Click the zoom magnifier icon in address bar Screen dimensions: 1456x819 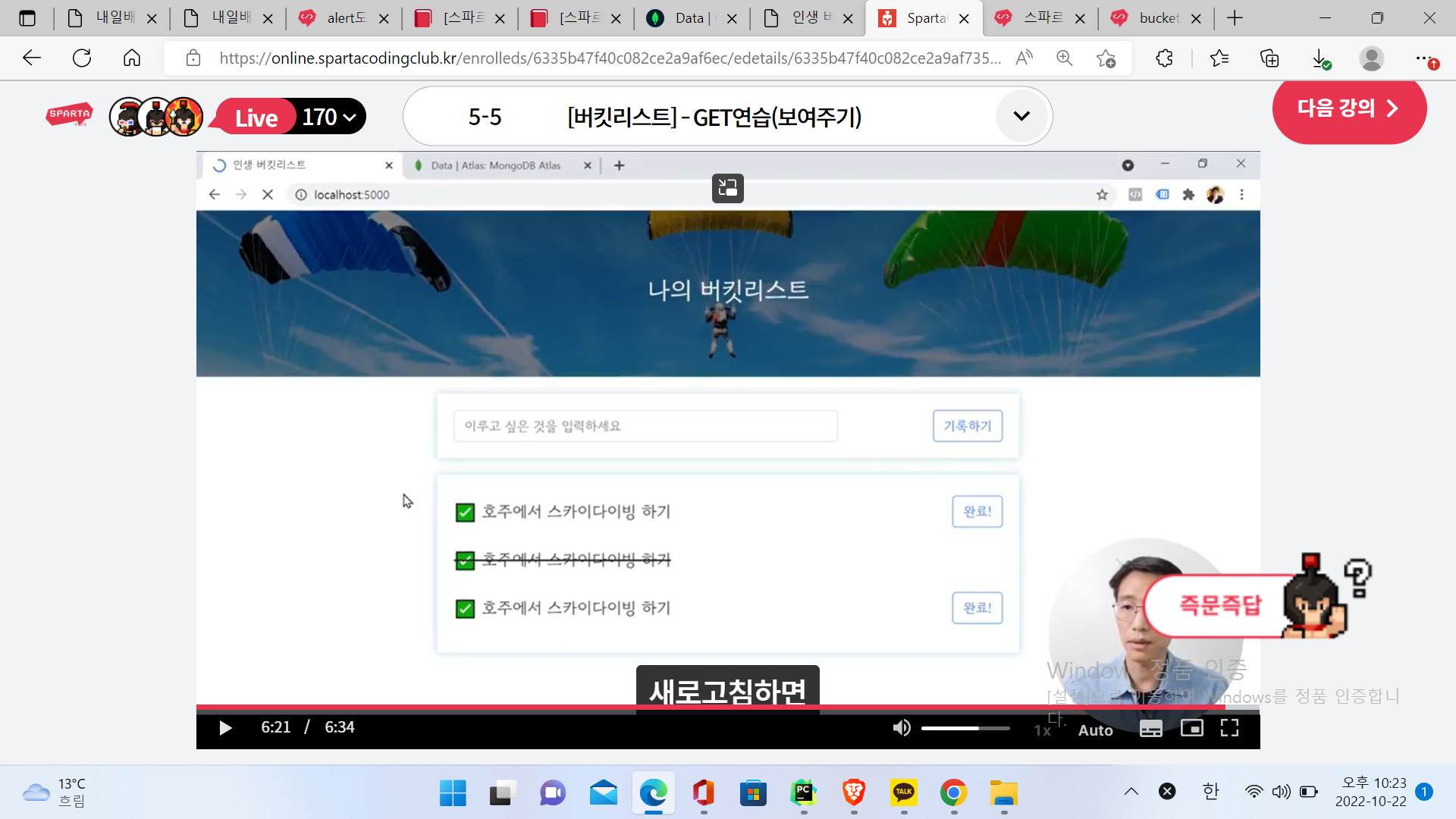1064,58
